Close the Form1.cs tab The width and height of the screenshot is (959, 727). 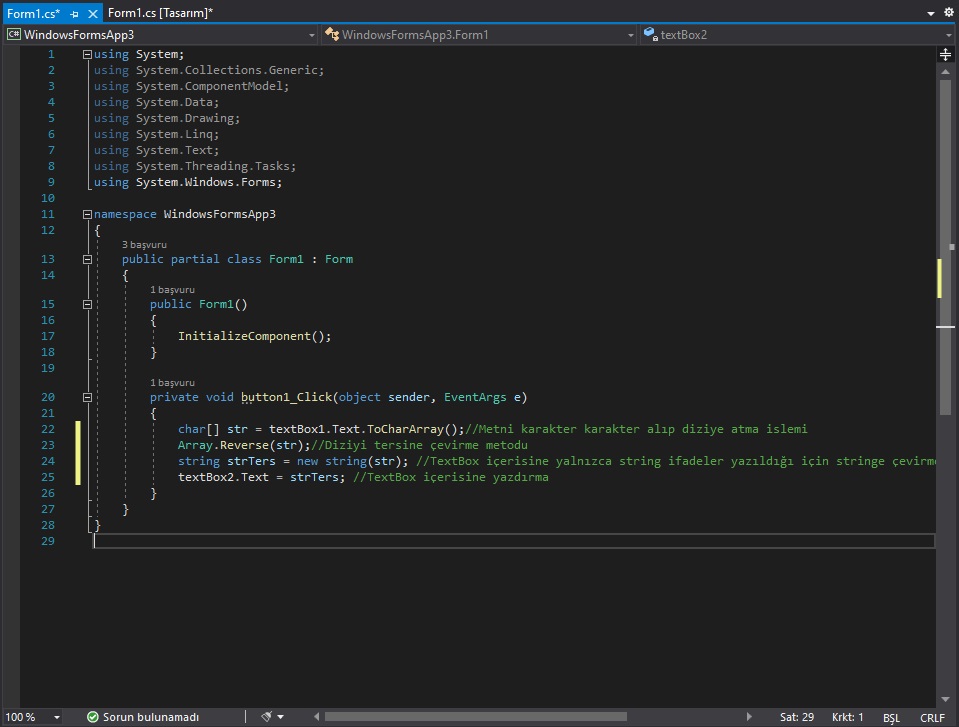click(x=93, y=13)
